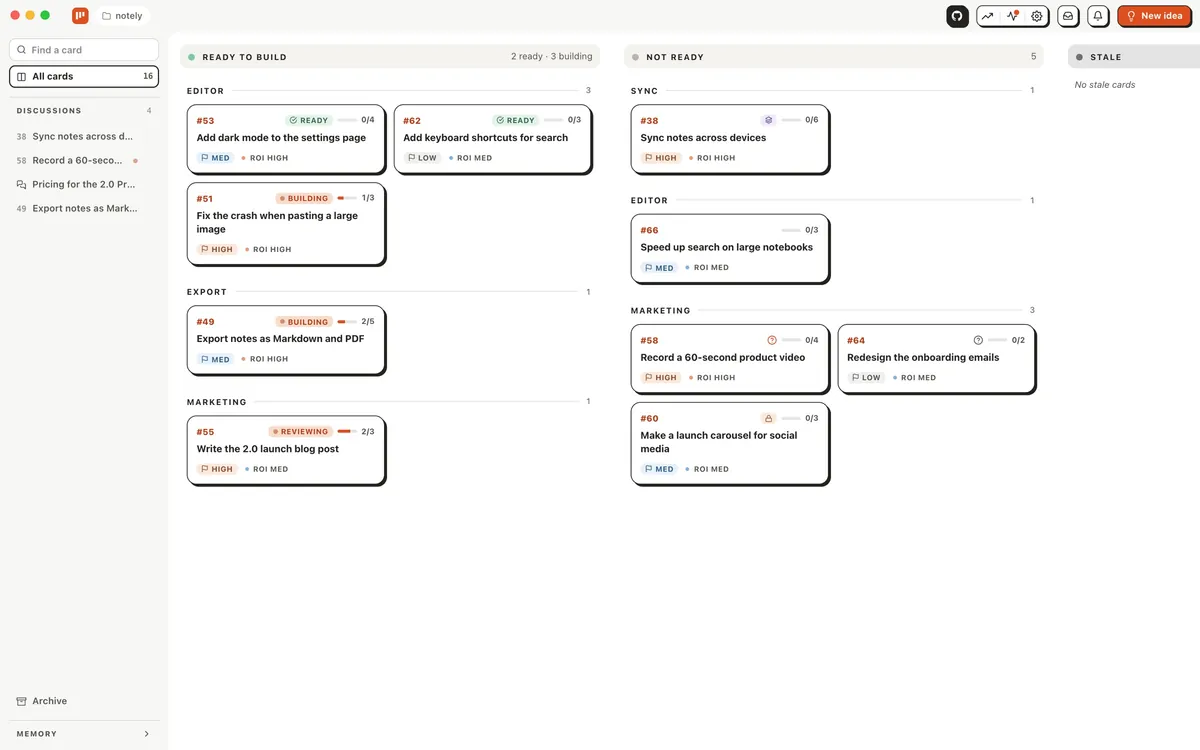Click the HIGH priority flag on card #38

tap(661, 158)
